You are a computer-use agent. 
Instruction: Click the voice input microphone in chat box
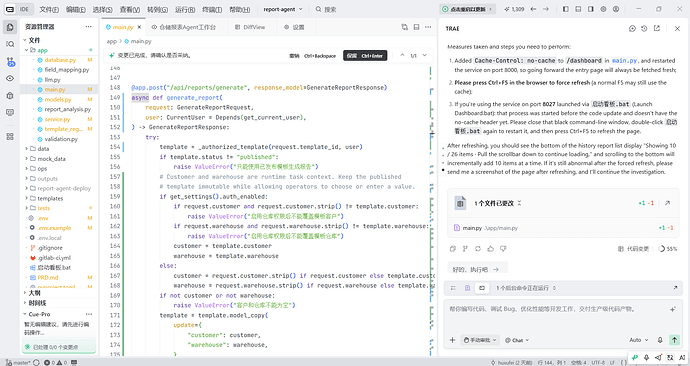(x=660, y=340)
